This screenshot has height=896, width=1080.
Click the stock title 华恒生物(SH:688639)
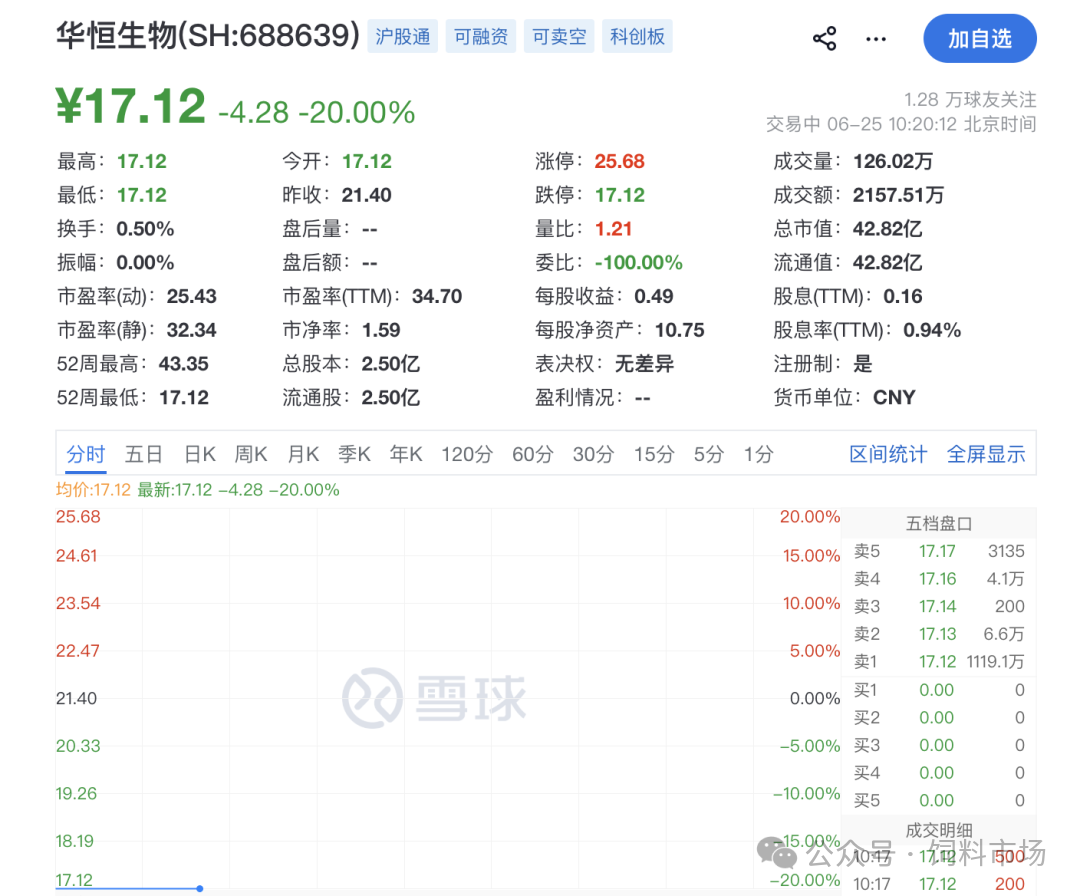point(208,35)
